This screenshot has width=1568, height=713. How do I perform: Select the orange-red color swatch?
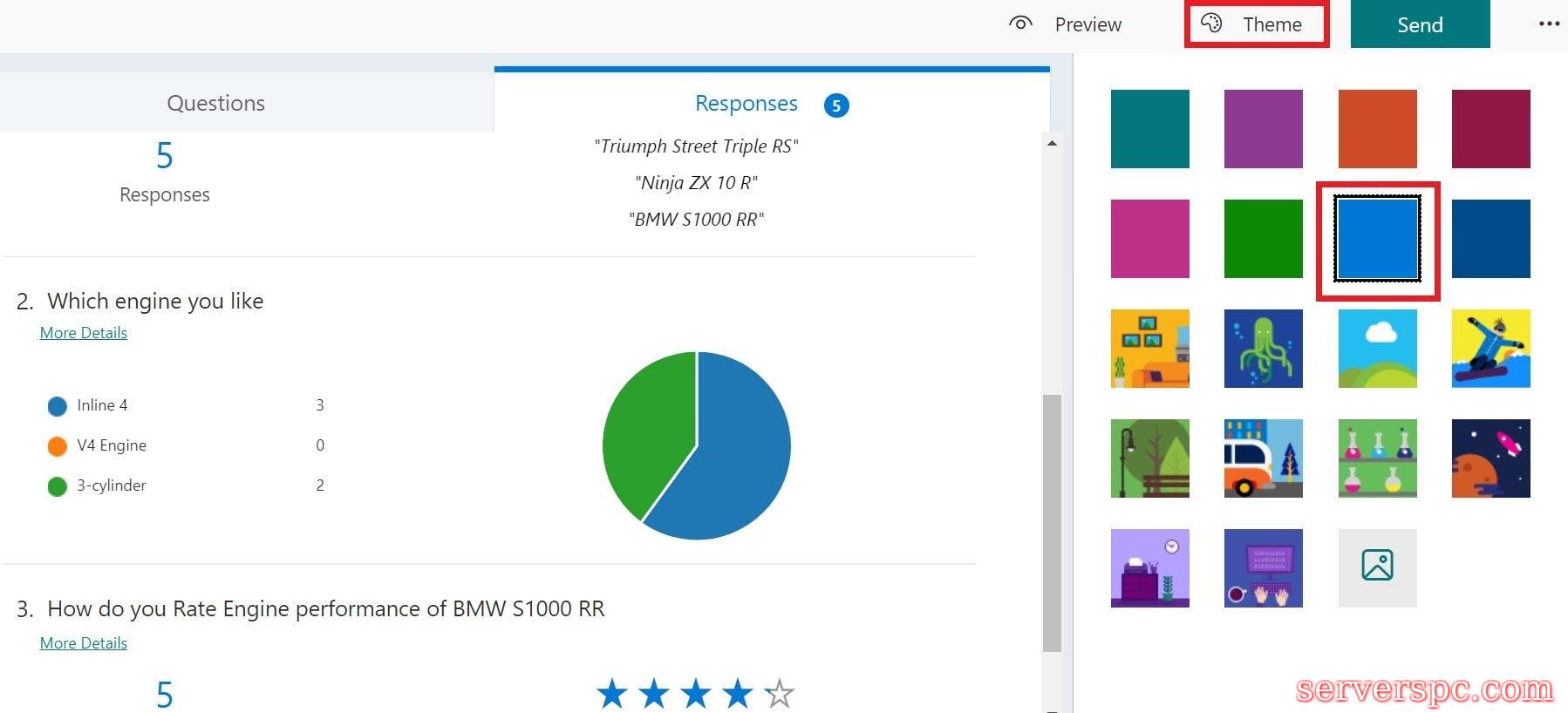[x=1377, y=129]
